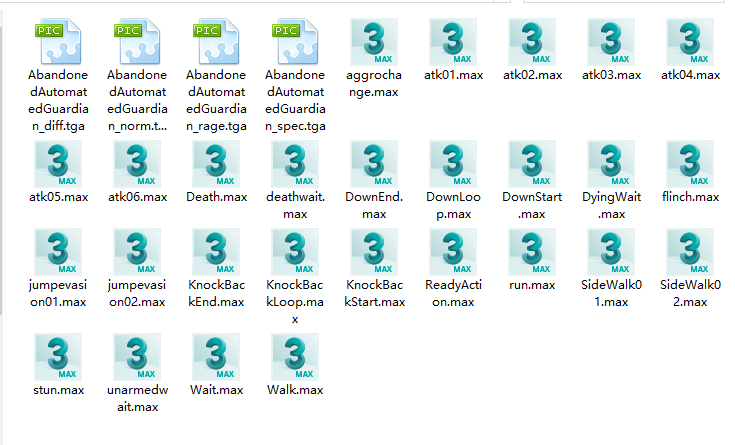735x445 pixels.
Task: Select the stun.max file icon
Action: coord(58,357)
